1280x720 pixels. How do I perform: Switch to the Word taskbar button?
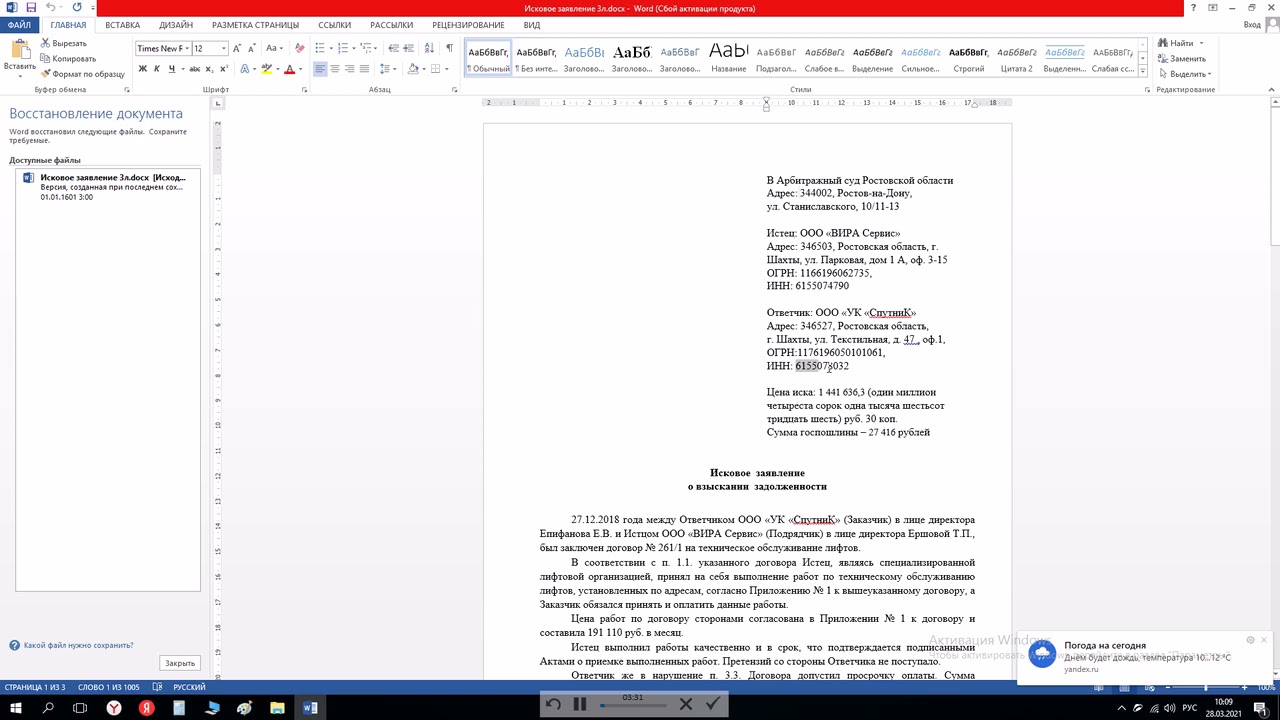click(310, 708)
